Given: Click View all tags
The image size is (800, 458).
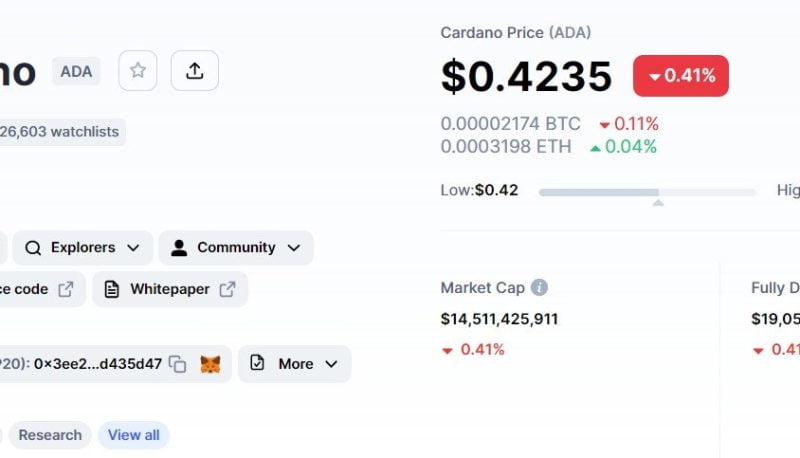Looking at the screenshot, I should tap(134, 435).
